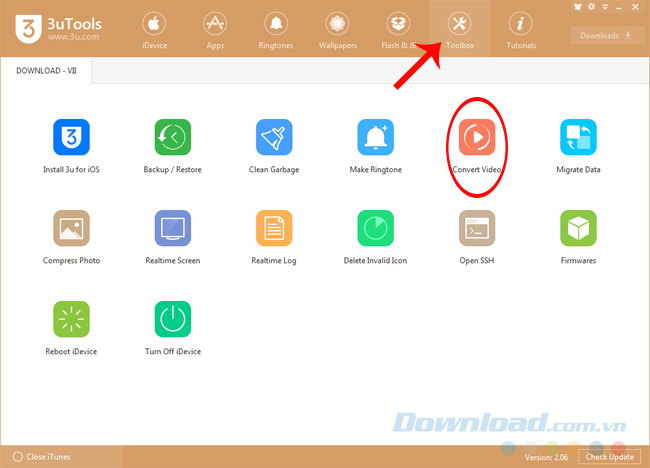Click the Reboot iDevice icon
The width and height of the screenshot is (650, 468).
71,319
